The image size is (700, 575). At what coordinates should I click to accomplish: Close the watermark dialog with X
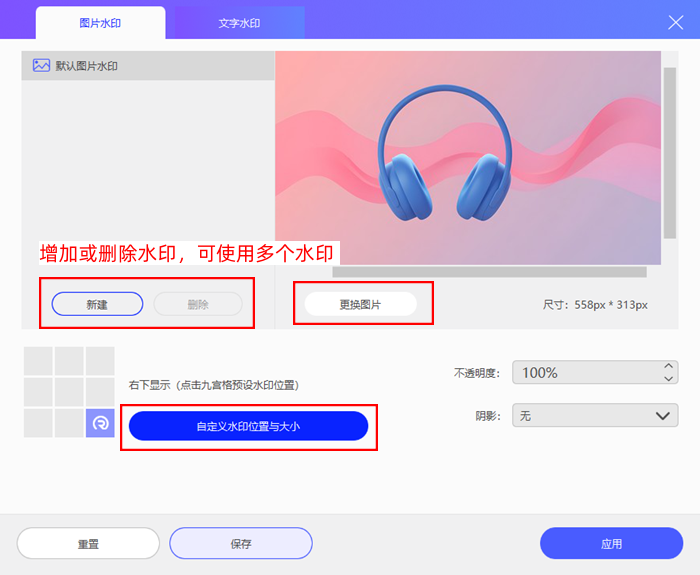(x=675, y=22)
